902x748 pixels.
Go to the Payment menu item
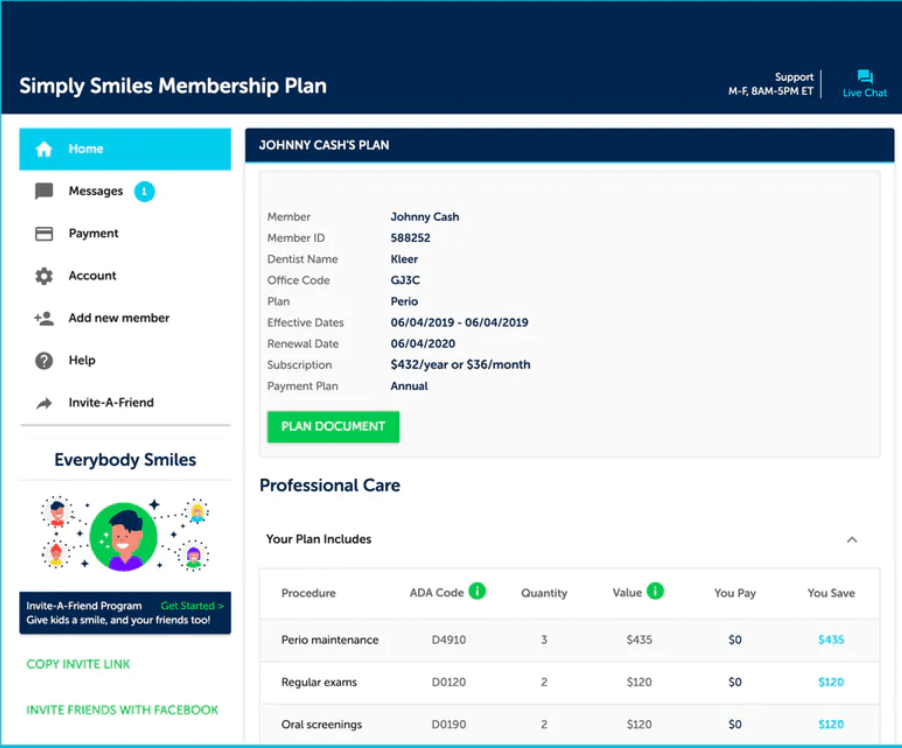pos(94,233)
